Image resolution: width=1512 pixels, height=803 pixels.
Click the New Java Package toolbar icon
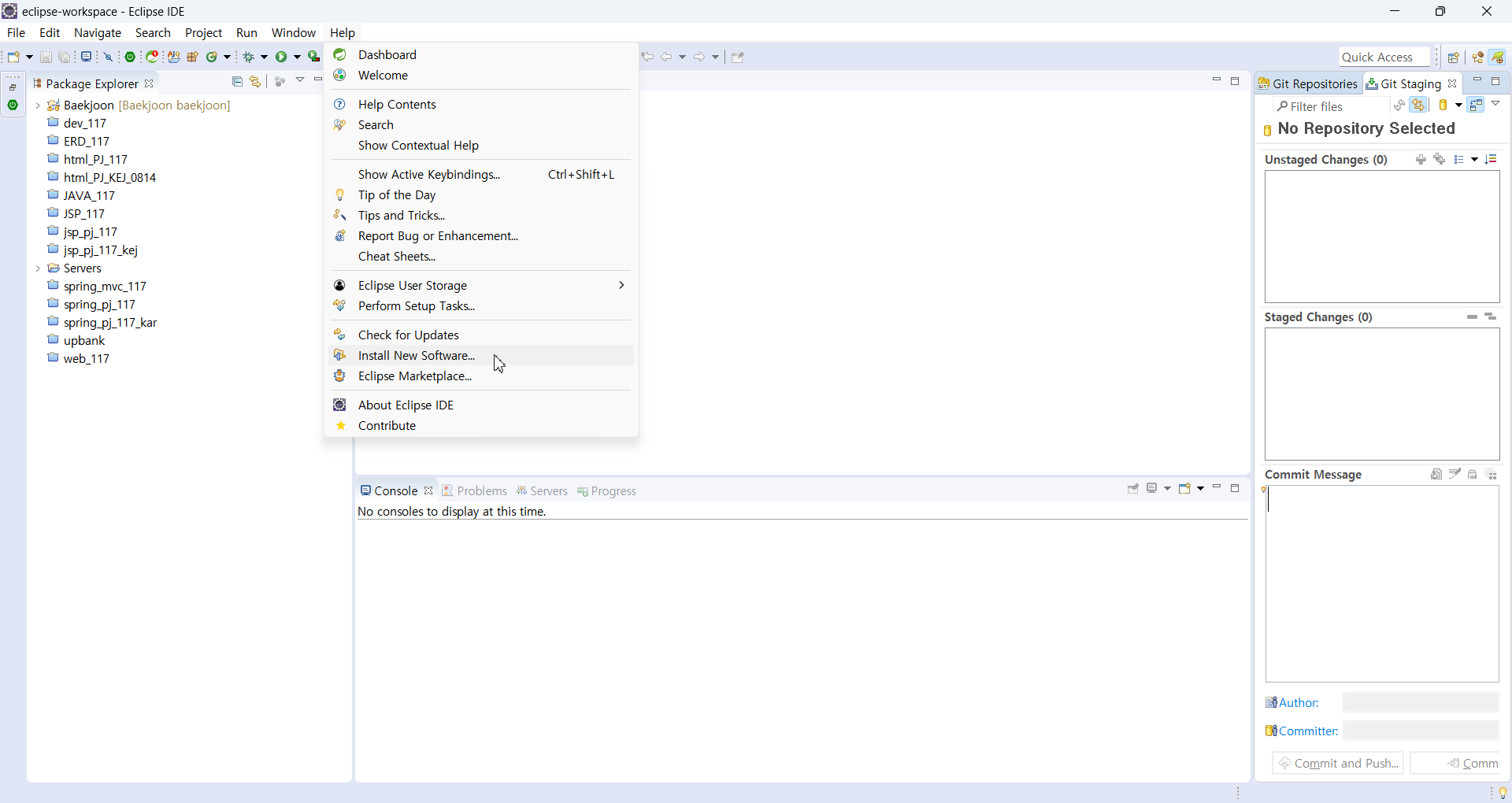tap(193, 57)
